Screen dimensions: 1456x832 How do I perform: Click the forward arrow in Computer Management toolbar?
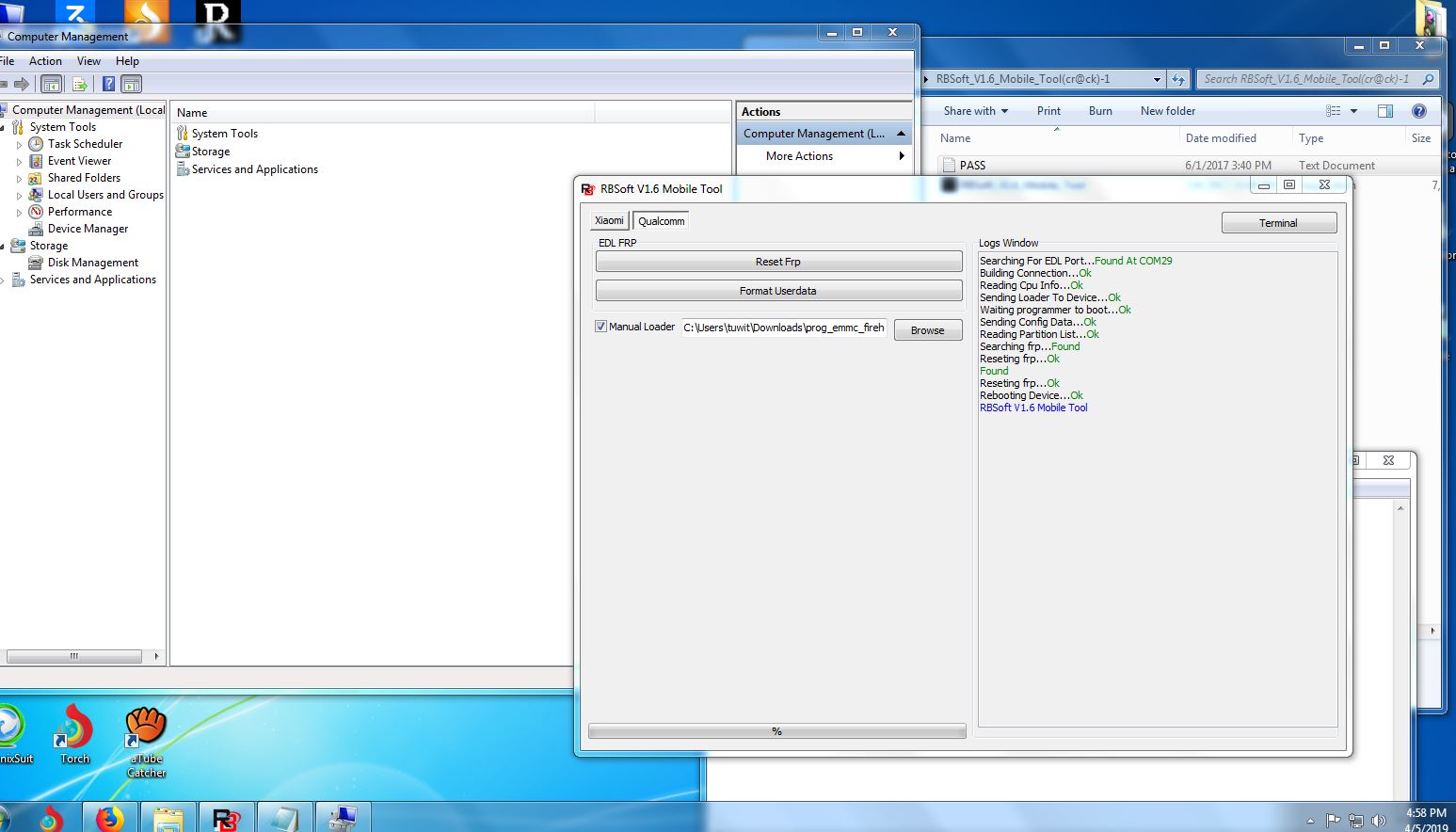21,84
